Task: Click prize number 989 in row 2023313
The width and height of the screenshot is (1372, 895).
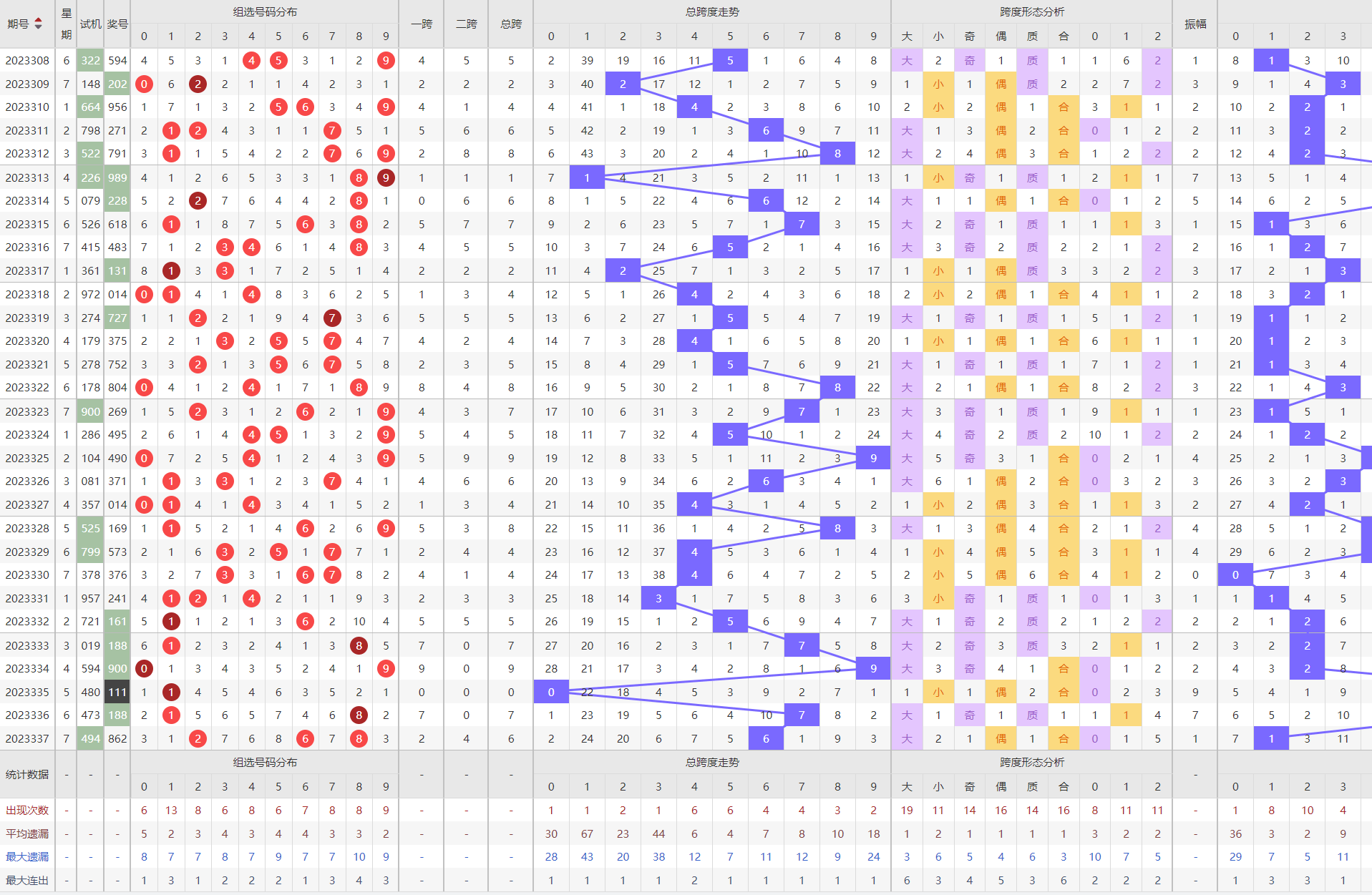Action: point(117,178)
